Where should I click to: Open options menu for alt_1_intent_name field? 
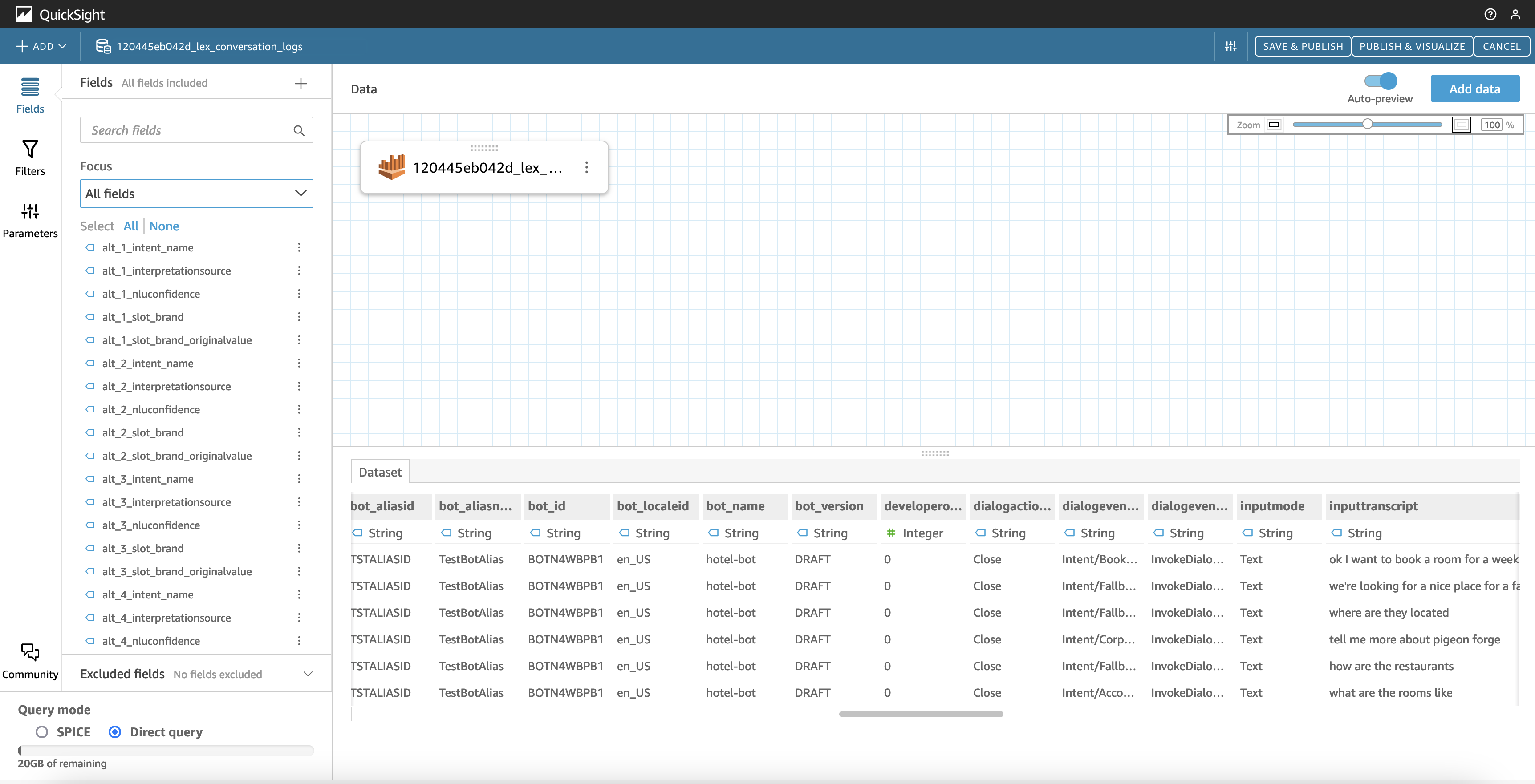point(299,247)
